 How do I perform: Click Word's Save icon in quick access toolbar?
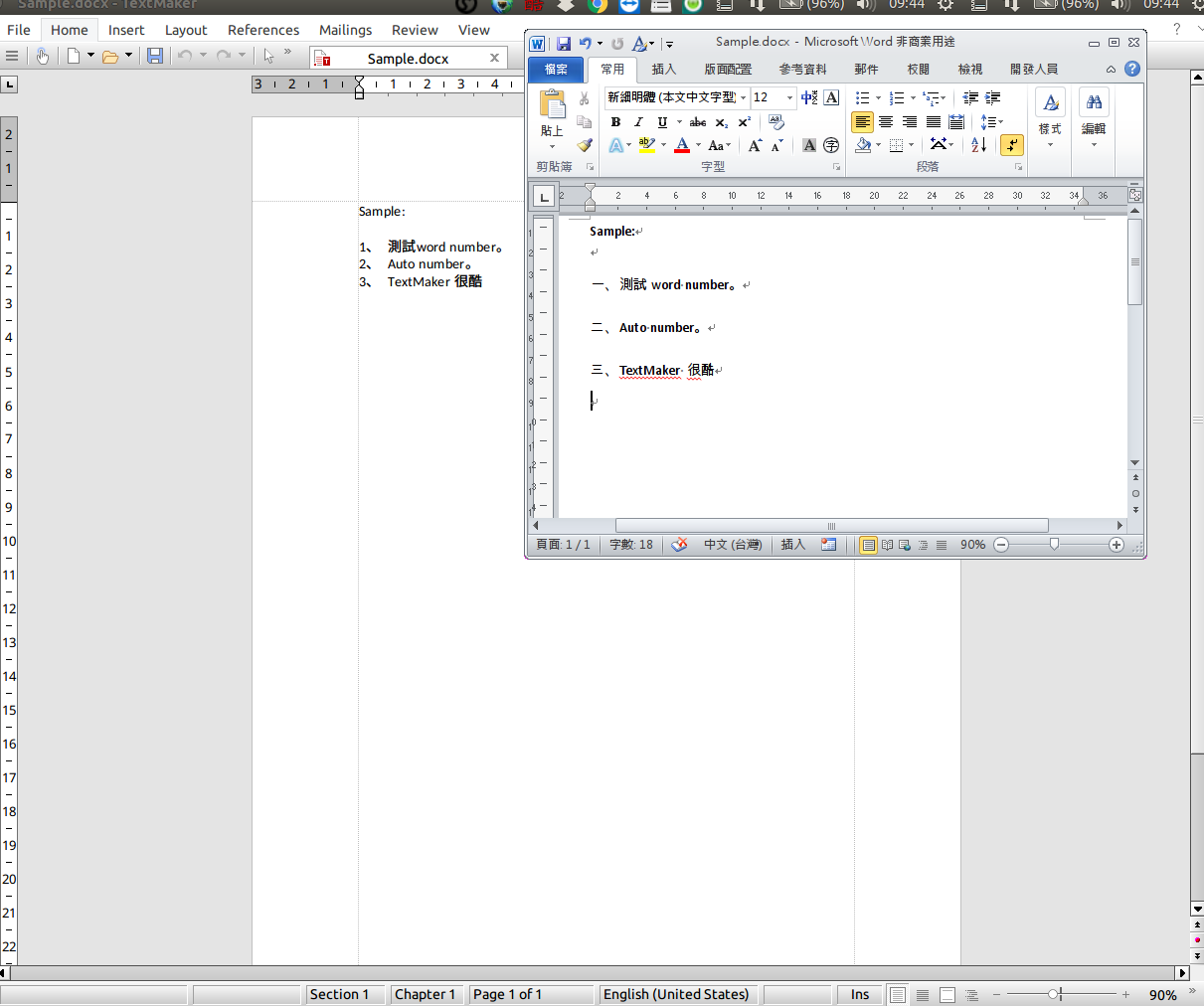pyautogui.click(x=564, y=44)
